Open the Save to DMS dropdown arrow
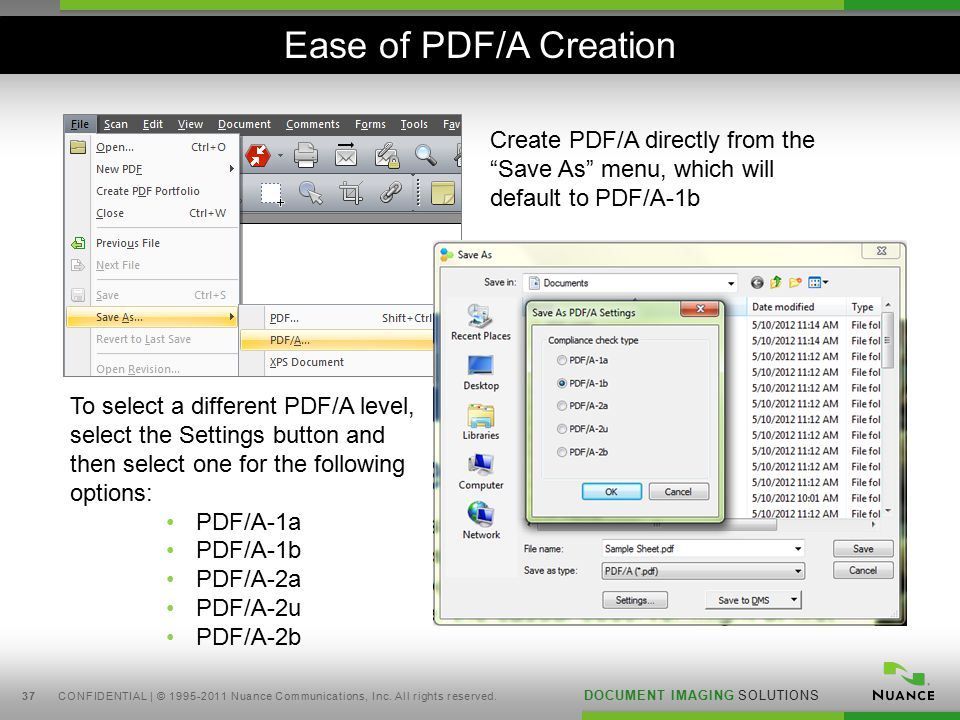This screenshot has height=720, width=960. 793,599
